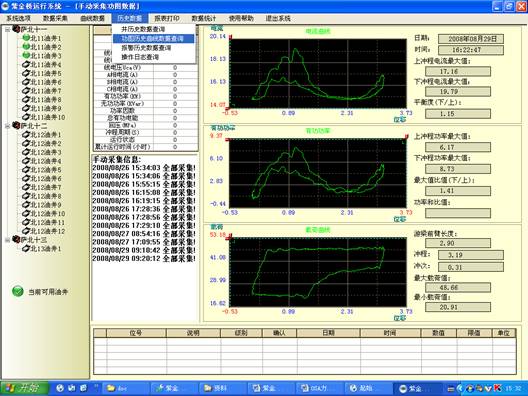Click the empty 功率积比值 field

pyautogui.click(x=458, y=213)
